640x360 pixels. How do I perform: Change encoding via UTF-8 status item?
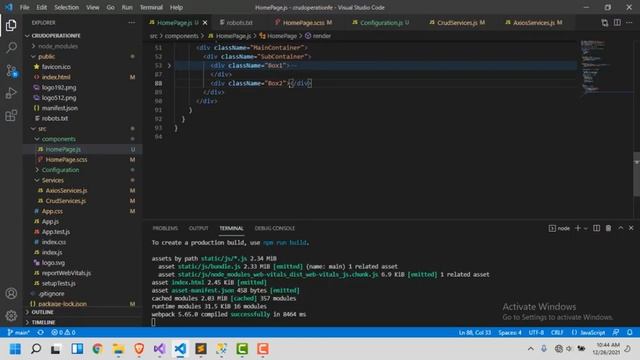coord(536,333)
